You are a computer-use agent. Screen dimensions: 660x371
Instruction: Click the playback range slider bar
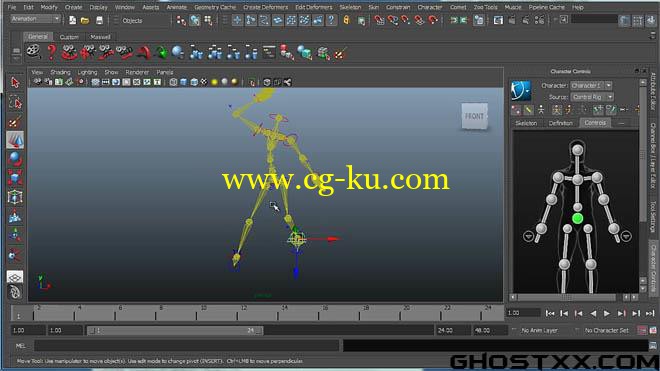[x=175, y=331]
